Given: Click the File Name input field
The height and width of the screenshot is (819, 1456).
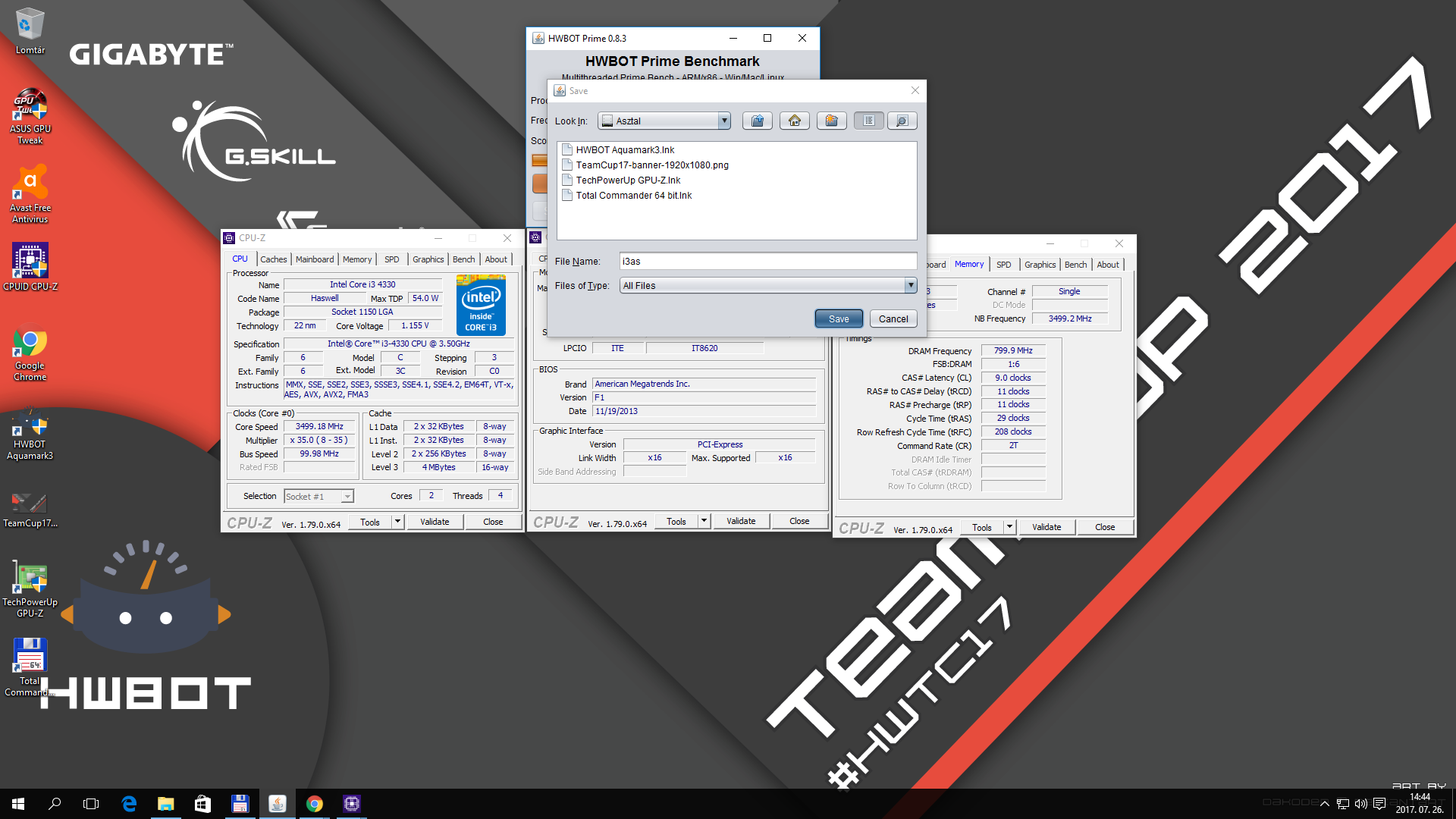Looking at the screenshot, I should click(x=767, y=261).
